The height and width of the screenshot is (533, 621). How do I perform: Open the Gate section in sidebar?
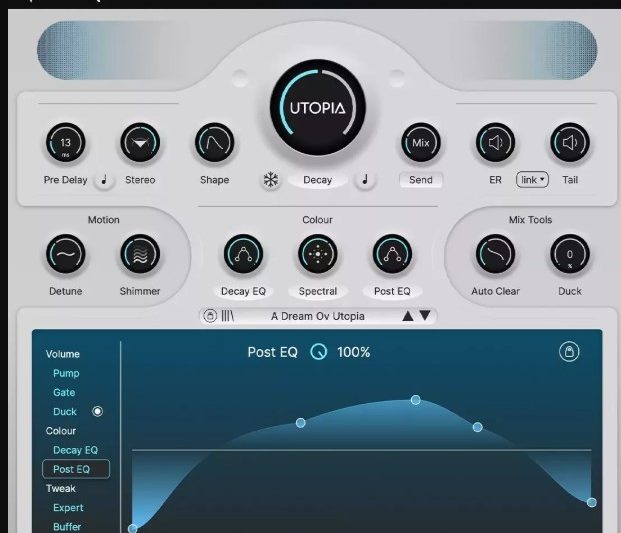(x=64, y=392)
